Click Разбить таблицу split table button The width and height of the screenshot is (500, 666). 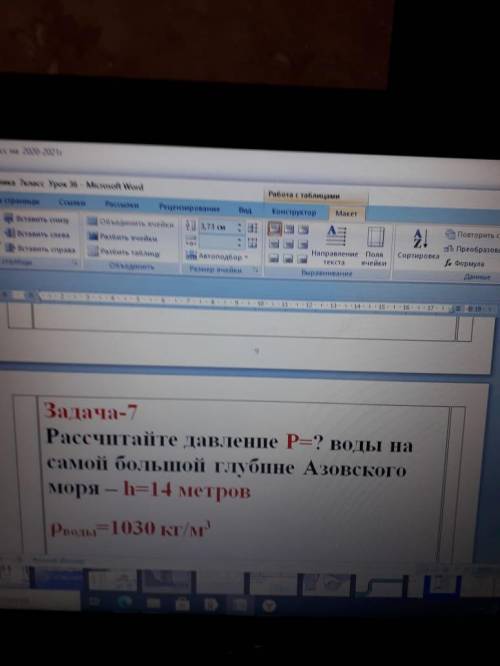(x=124, y=252)
